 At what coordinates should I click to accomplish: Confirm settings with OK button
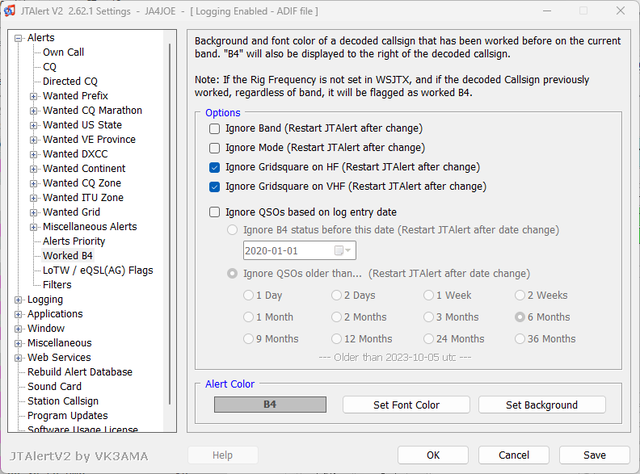(433, 455)
